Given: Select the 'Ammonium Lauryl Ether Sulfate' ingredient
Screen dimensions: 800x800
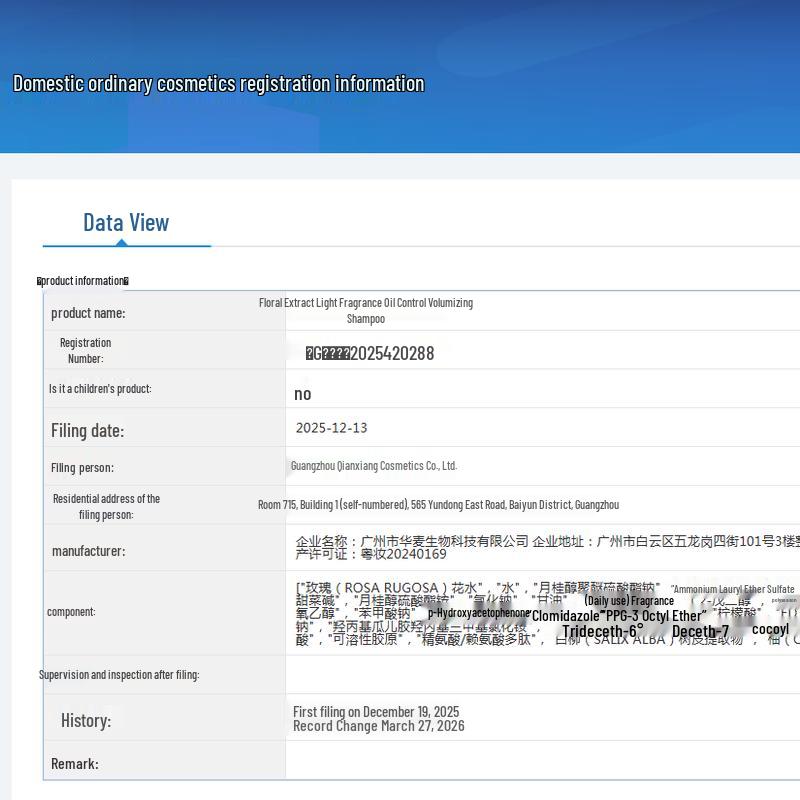Looking at the screenshot, I should click(734, 589).
